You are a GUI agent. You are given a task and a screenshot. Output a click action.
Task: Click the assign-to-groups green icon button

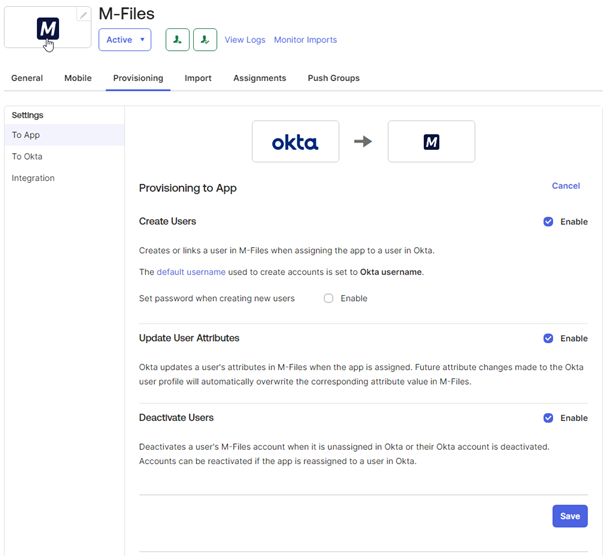[205, 39]
